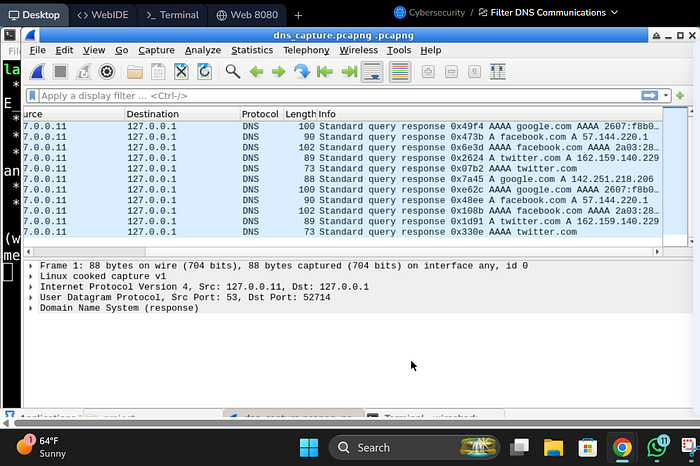Zoom in on main window text

[x=428, y=72]
